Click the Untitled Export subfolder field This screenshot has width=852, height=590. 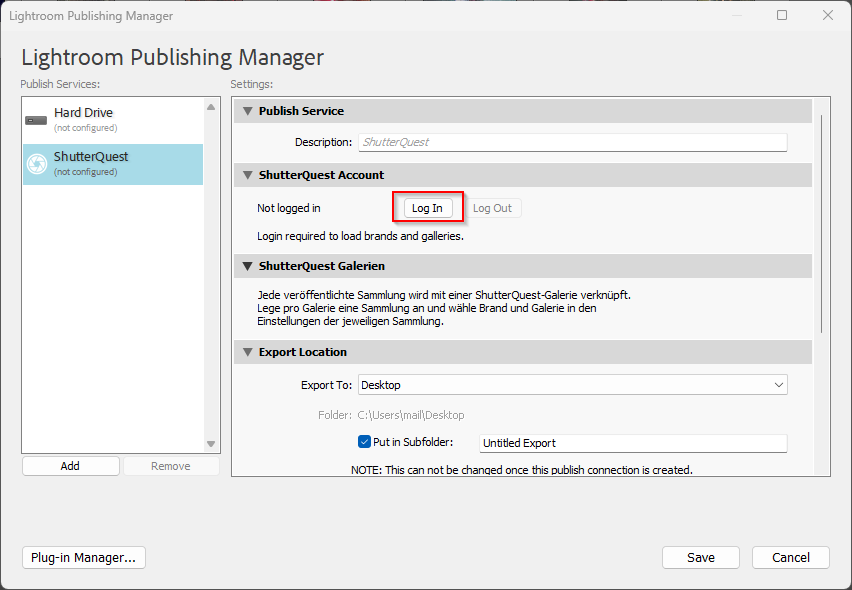pos(633,443)
